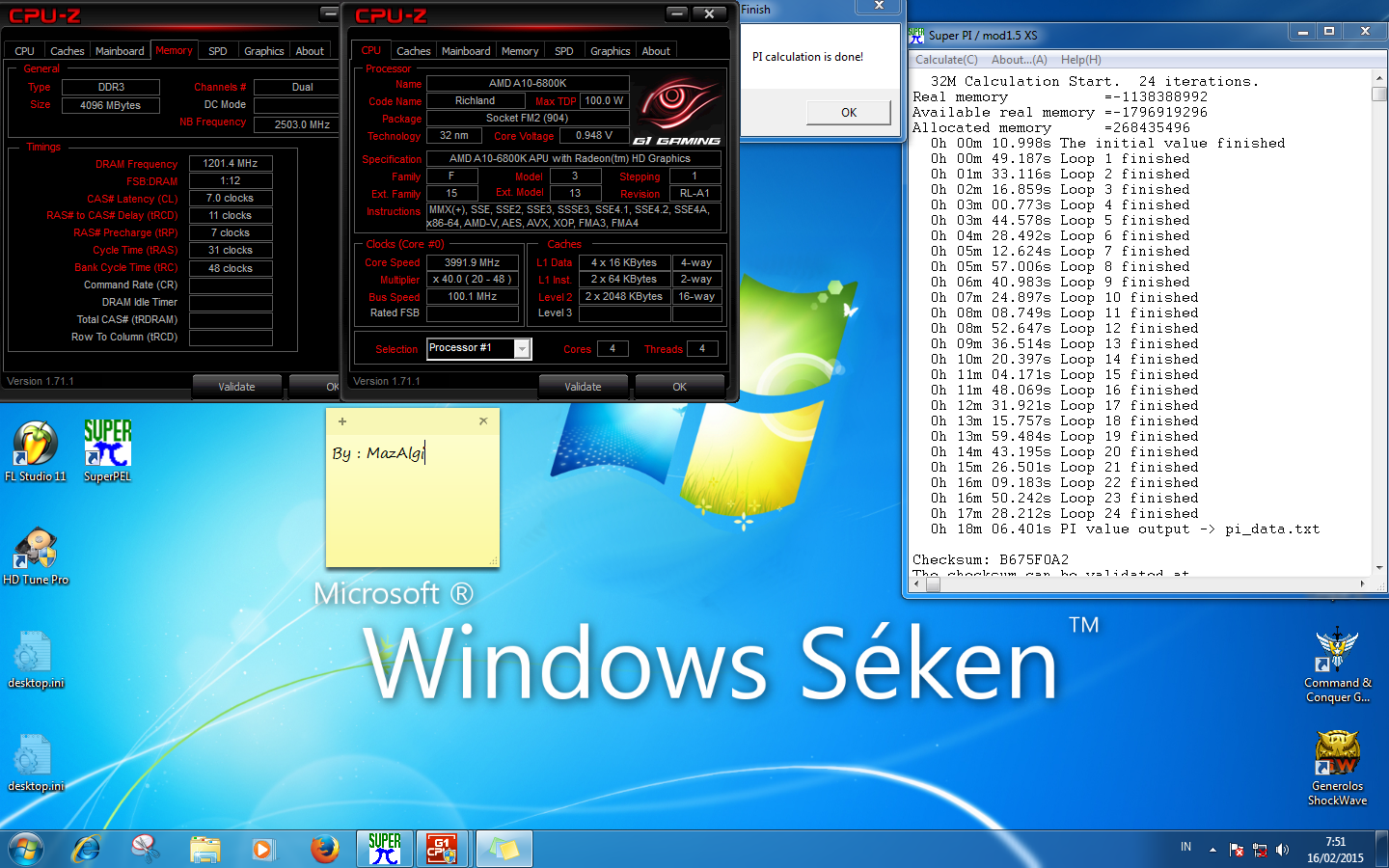Open Windows Explorer folder on taskbar

(204, 849)
